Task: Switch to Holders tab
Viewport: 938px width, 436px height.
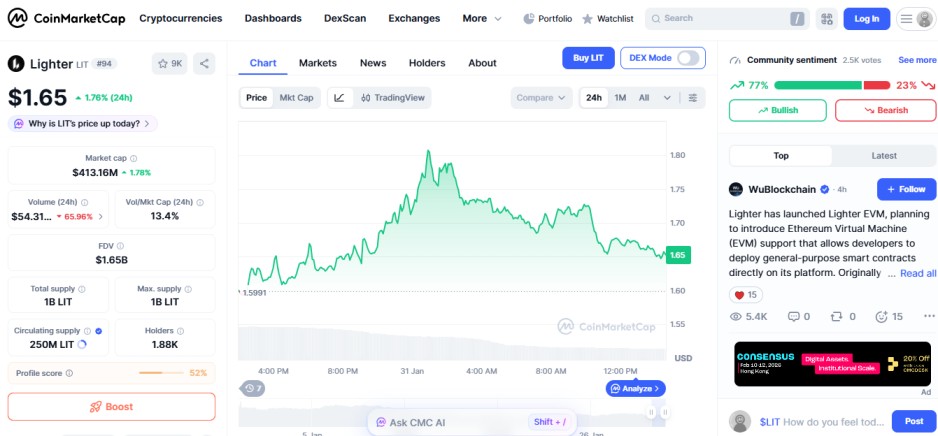Action: coord(427,63)
